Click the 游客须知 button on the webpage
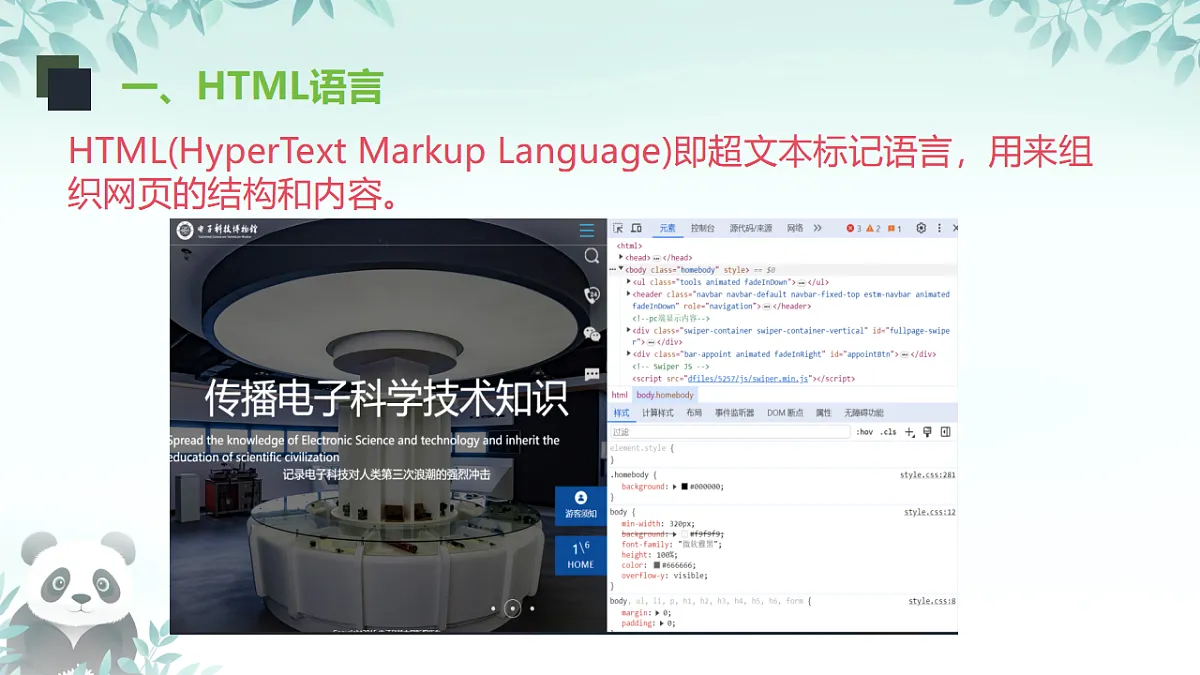 581,505
